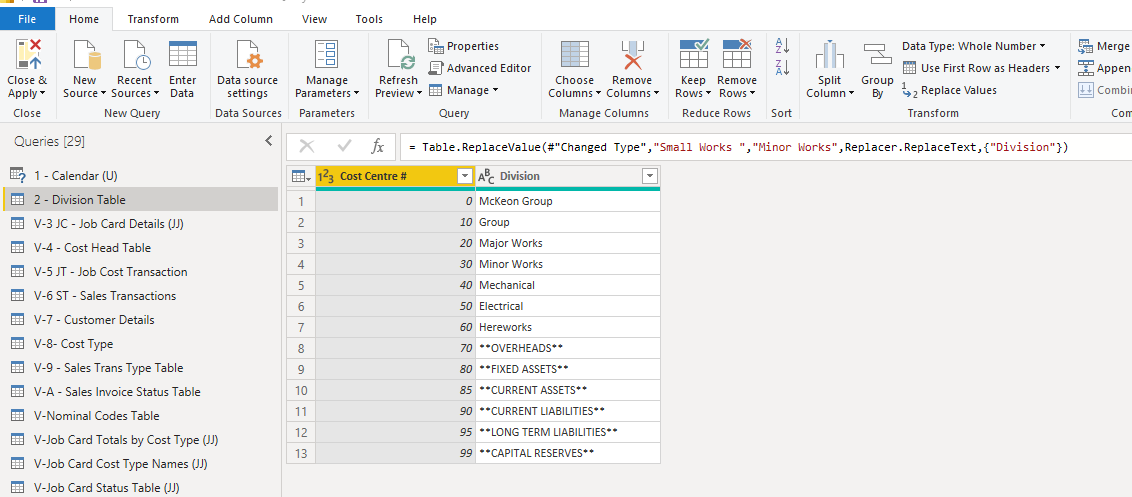
Task: Select the V-7 - Customer Details query
Action: (x=140, y=319)
